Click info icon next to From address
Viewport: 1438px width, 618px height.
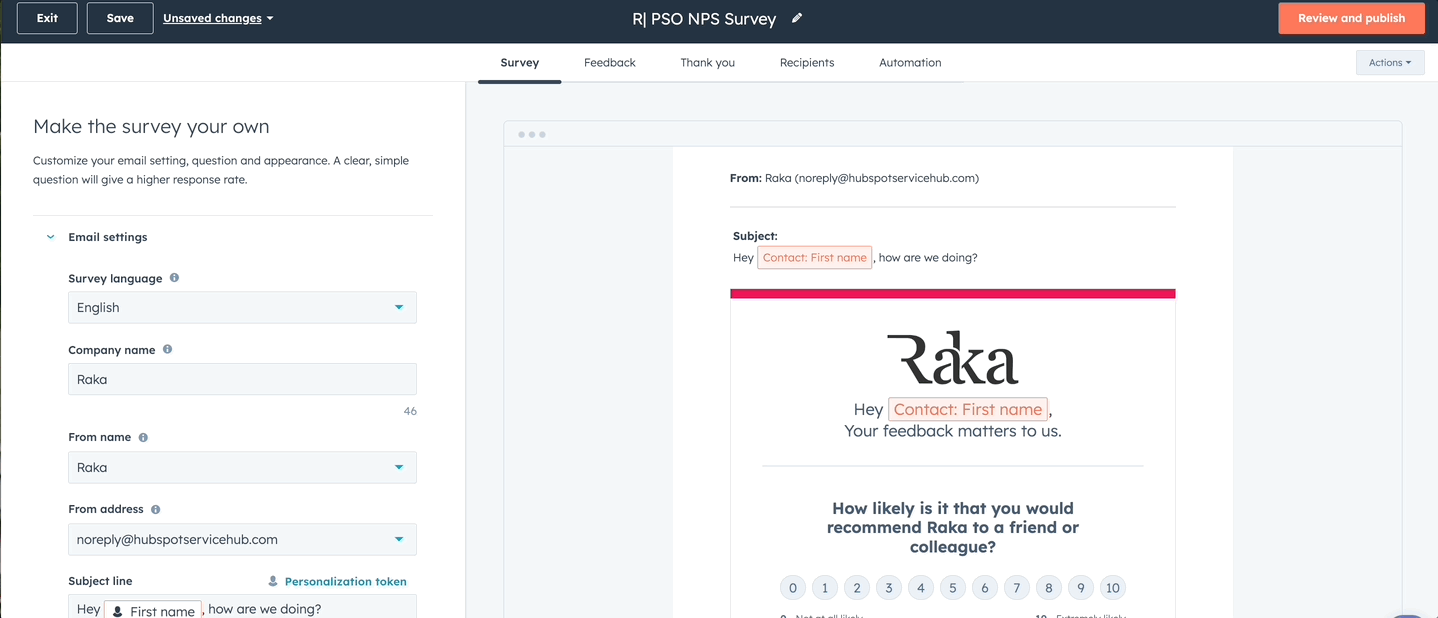[x=155, y=510]
